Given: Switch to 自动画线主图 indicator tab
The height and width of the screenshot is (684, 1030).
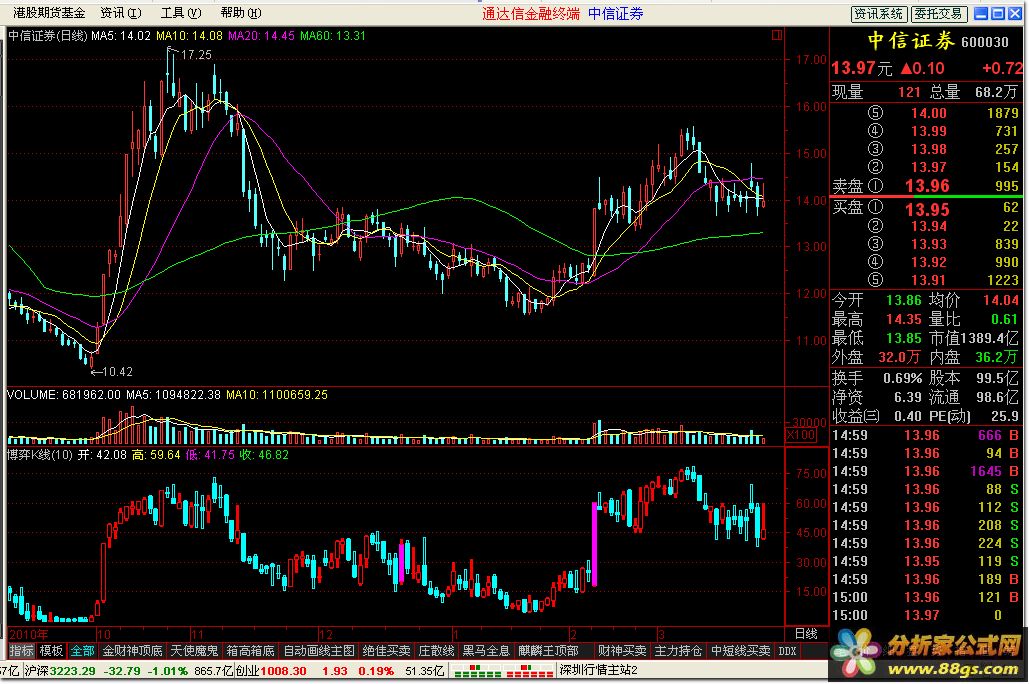Looking at the screenshot, I should [x=319, y=651].
